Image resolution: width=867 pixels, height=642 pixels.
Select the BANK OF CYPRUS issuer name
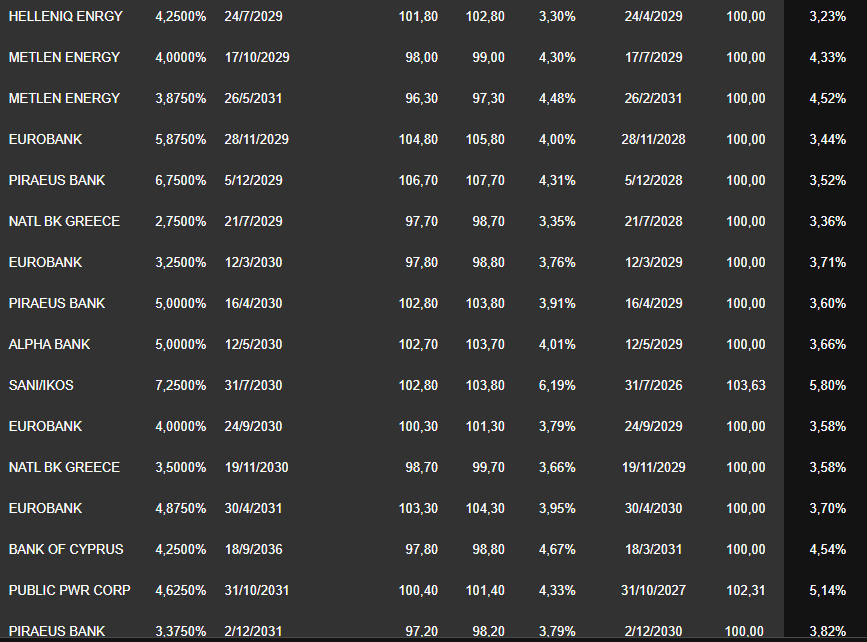pos(66,549)
